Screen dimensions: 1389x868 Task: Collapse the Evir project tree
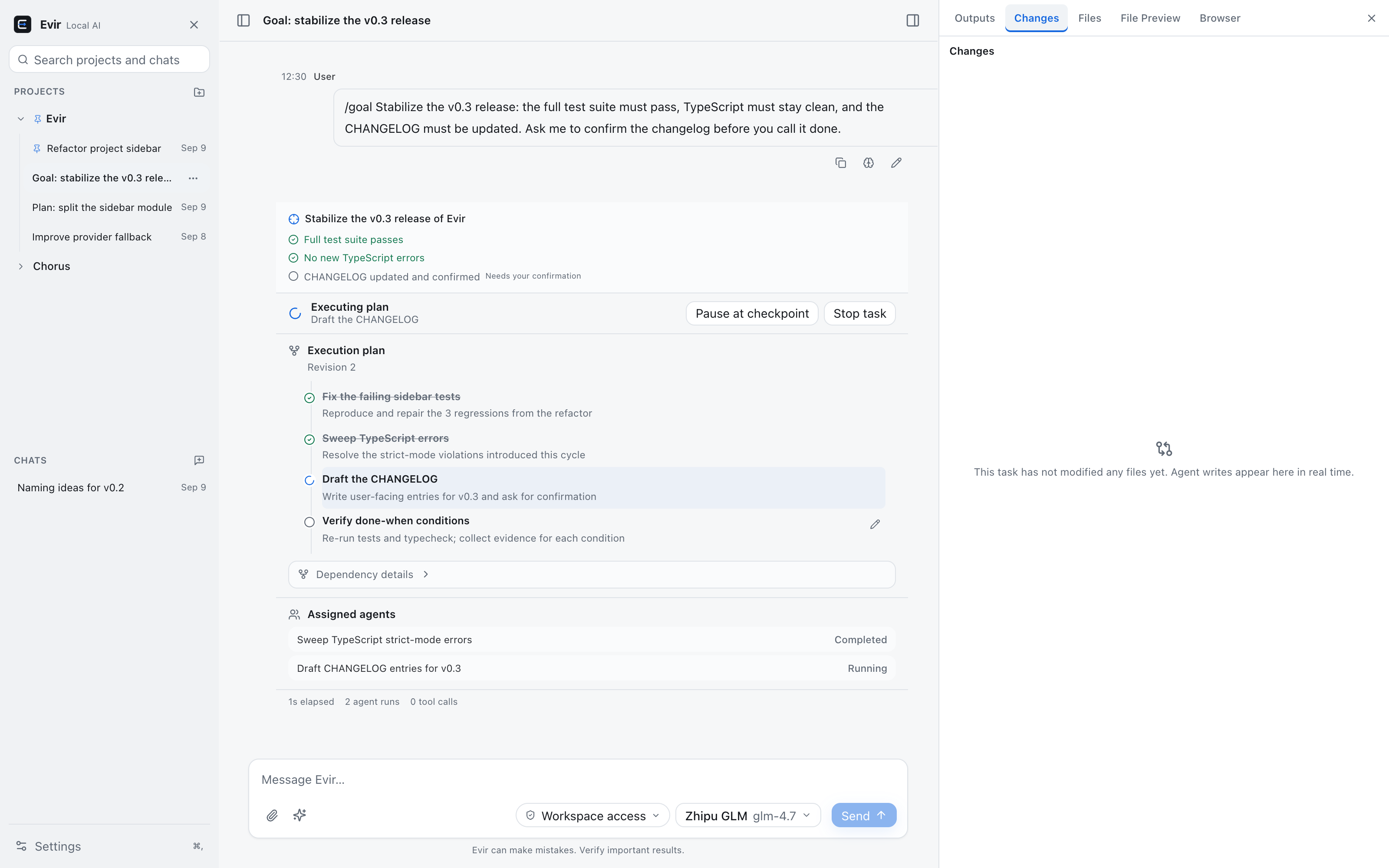[x=21, y=119]
